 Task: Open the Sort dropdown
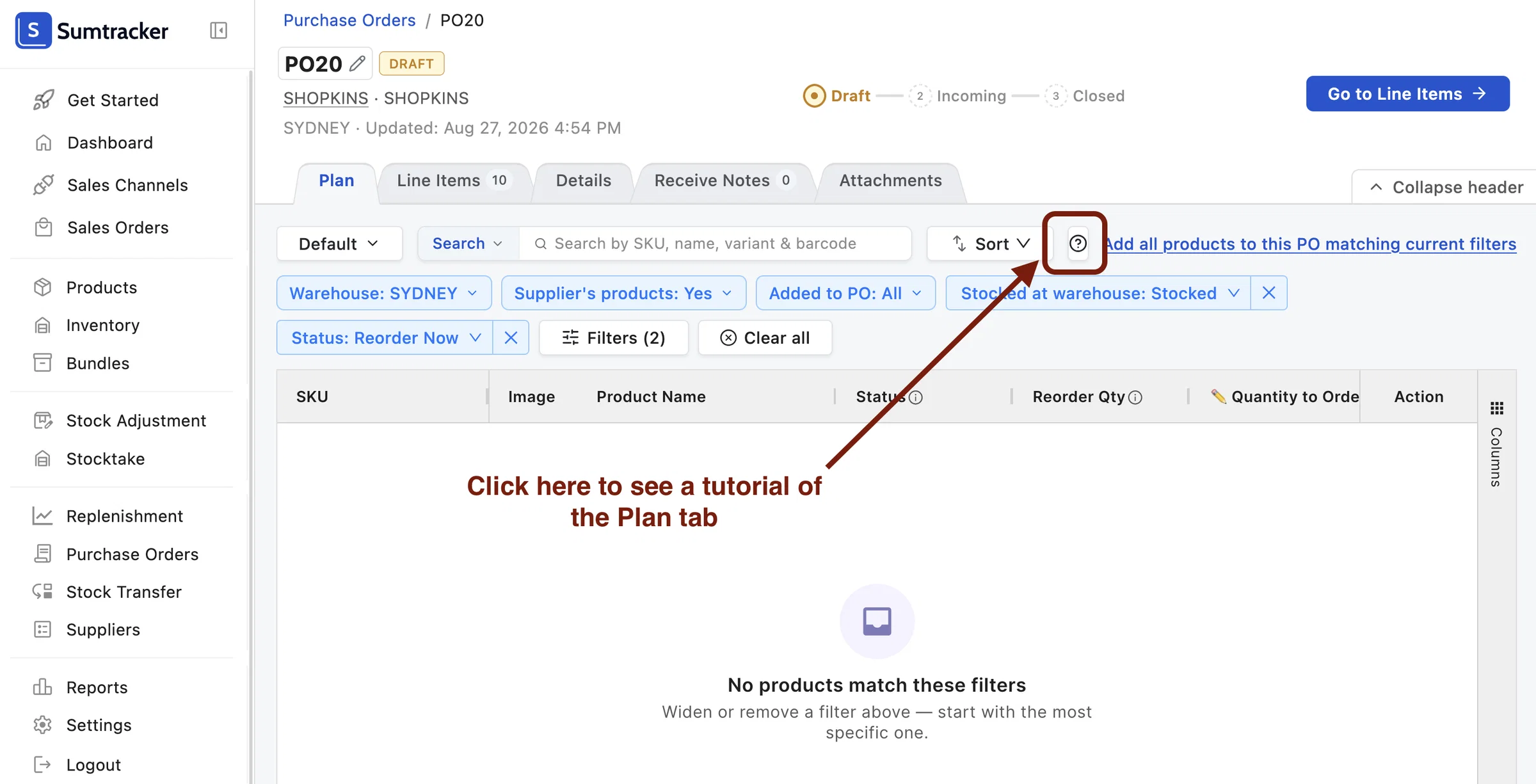coord(991,244)
